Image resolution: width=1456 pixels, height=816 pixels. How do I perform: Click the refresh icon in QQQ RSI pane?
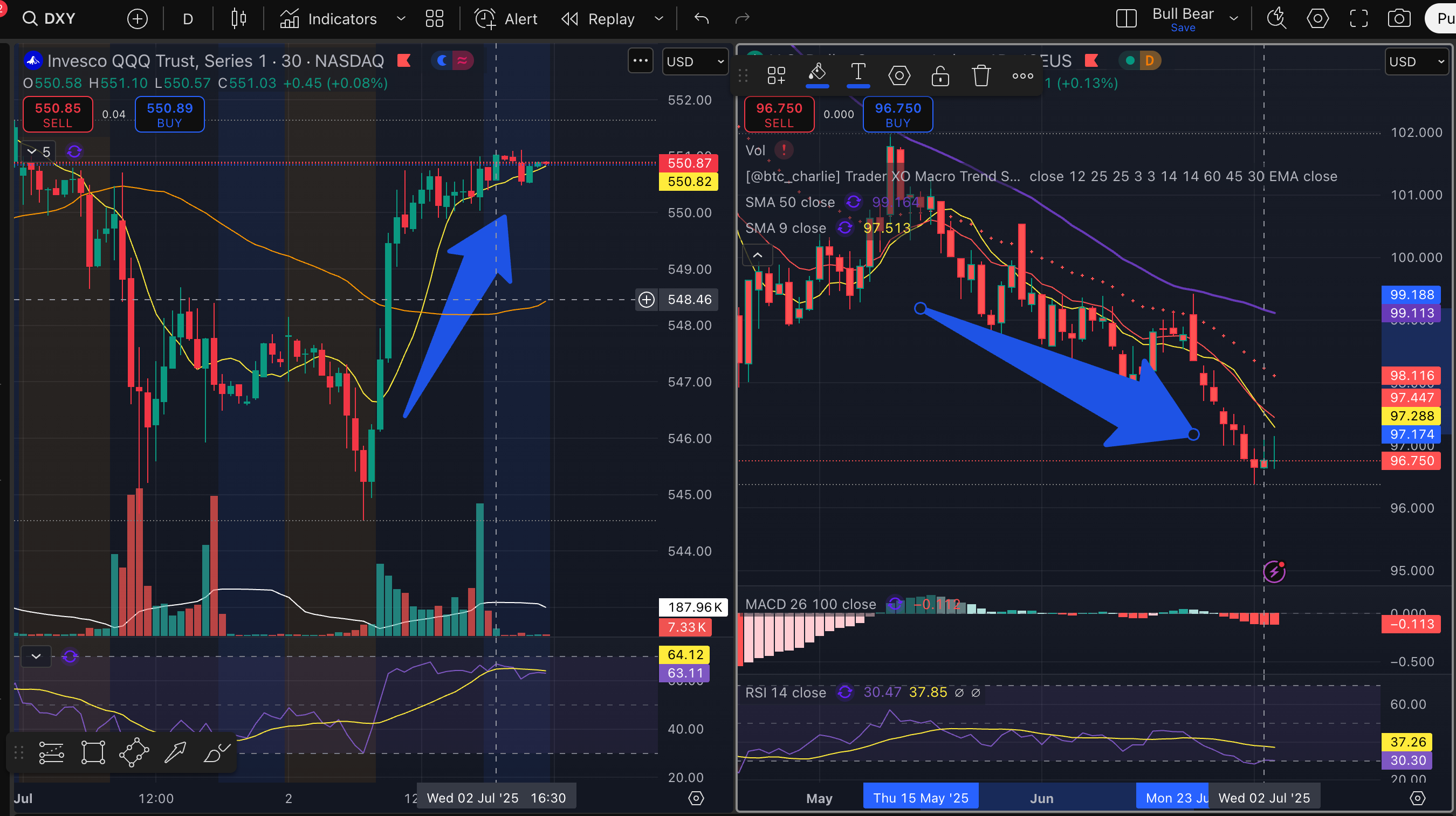click(70, 656)
